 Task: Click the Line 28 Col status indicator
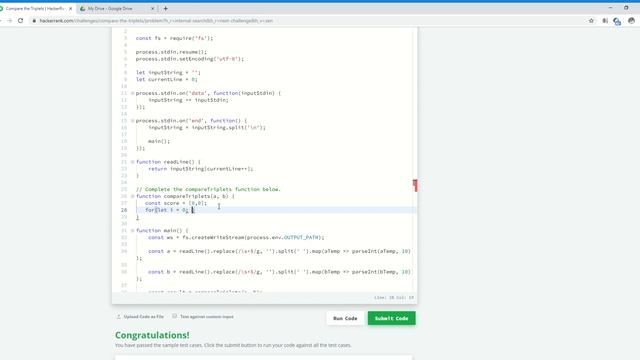point(393,298)
